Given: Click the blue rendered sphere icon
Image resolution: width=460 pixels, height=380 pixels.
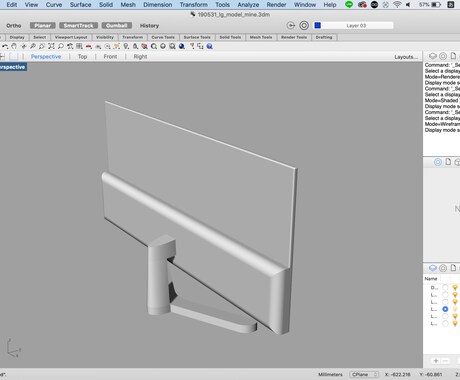Looking at the screenshot, I should coord(182,46).
